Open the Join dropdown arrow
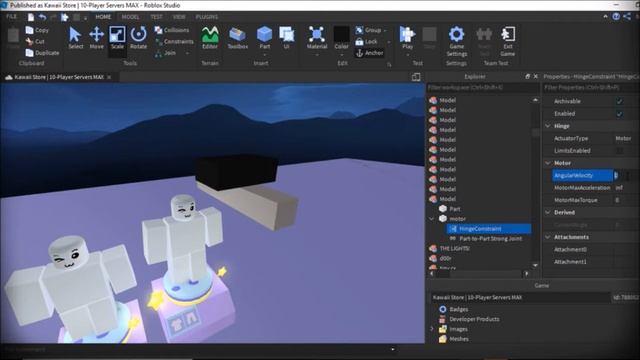The width and height of the screenshot is (640, 360). pyautogui.click(x=187, y=53)
